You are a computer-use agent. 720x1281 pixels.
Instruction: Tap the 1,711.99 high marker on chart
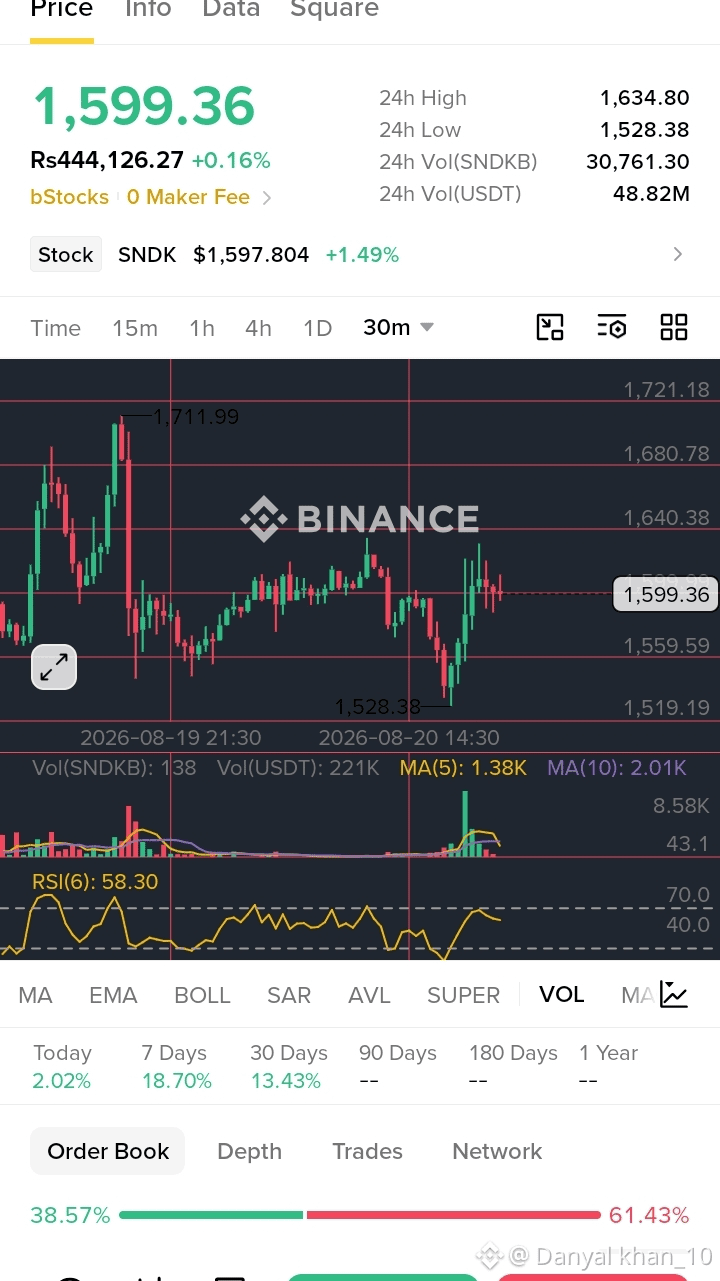(x=196, y=416)
